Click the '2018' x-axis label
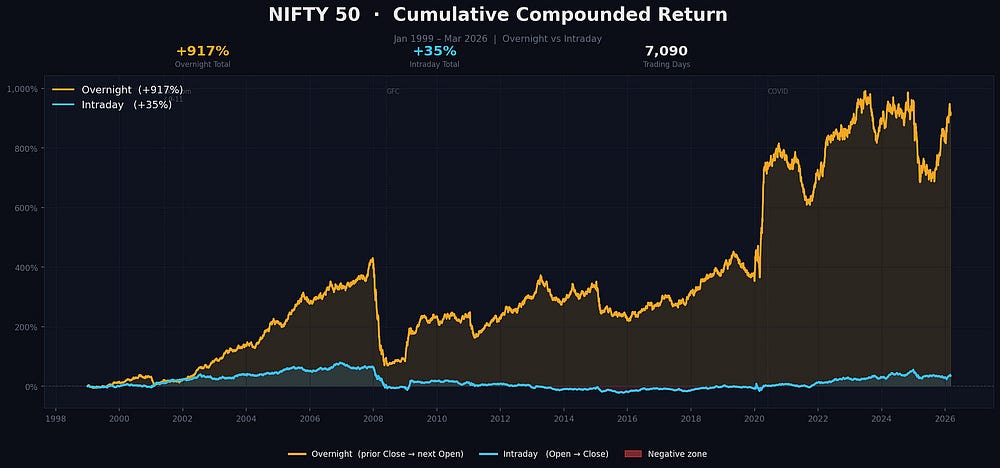This screenshot has height=468, width=1000. [691, 419]
